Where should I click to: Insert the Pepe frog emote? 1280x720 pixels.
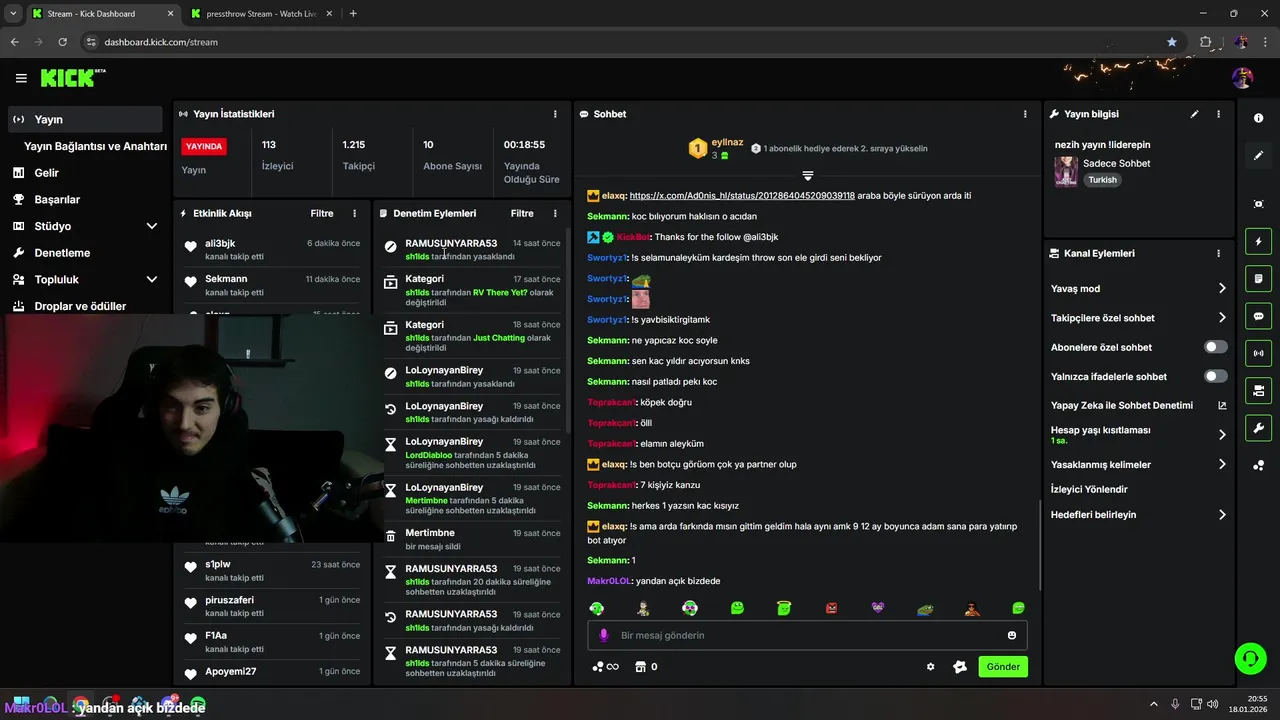925,608
